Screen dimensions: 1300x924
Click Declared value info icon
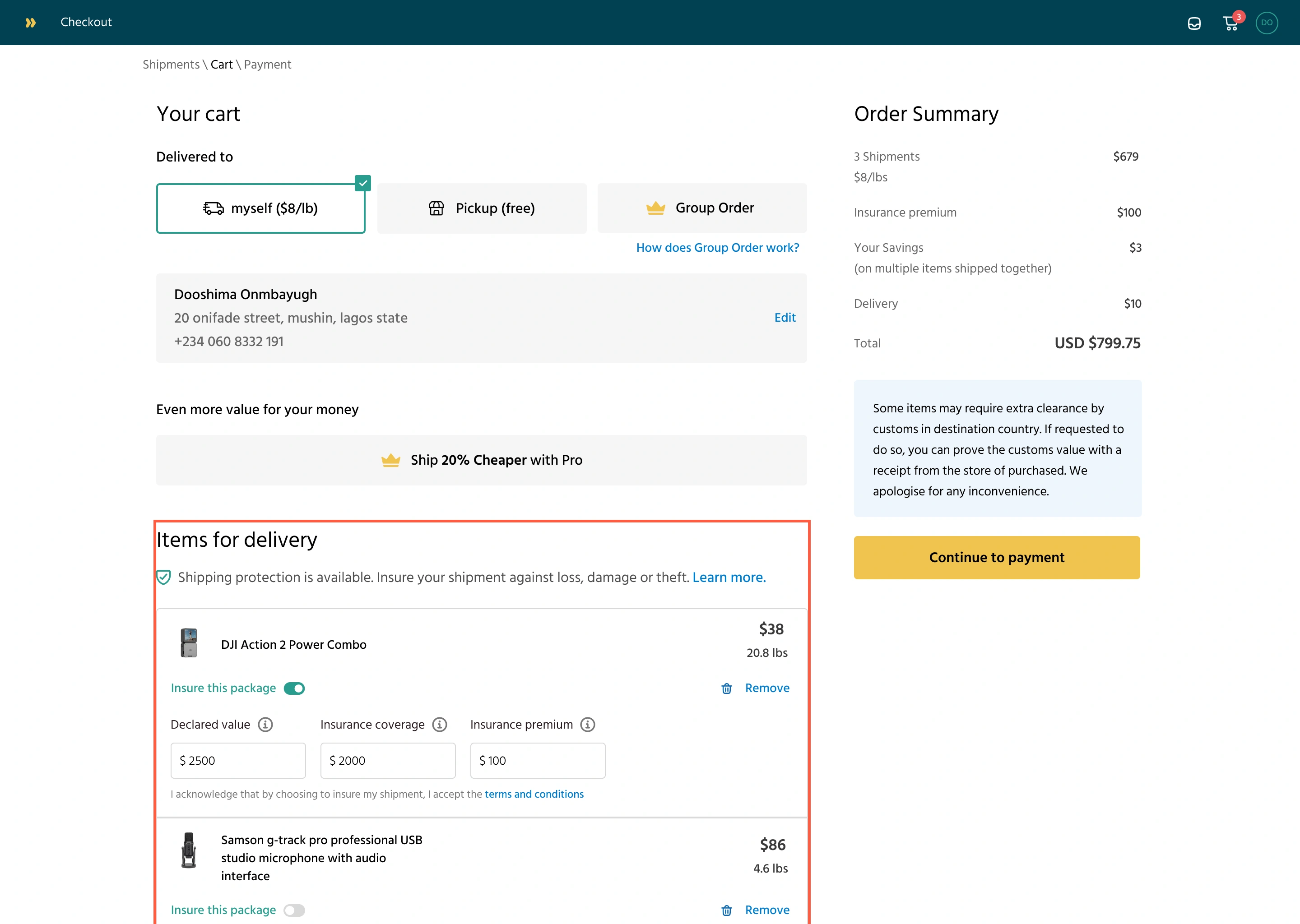(x=265, y=724)
